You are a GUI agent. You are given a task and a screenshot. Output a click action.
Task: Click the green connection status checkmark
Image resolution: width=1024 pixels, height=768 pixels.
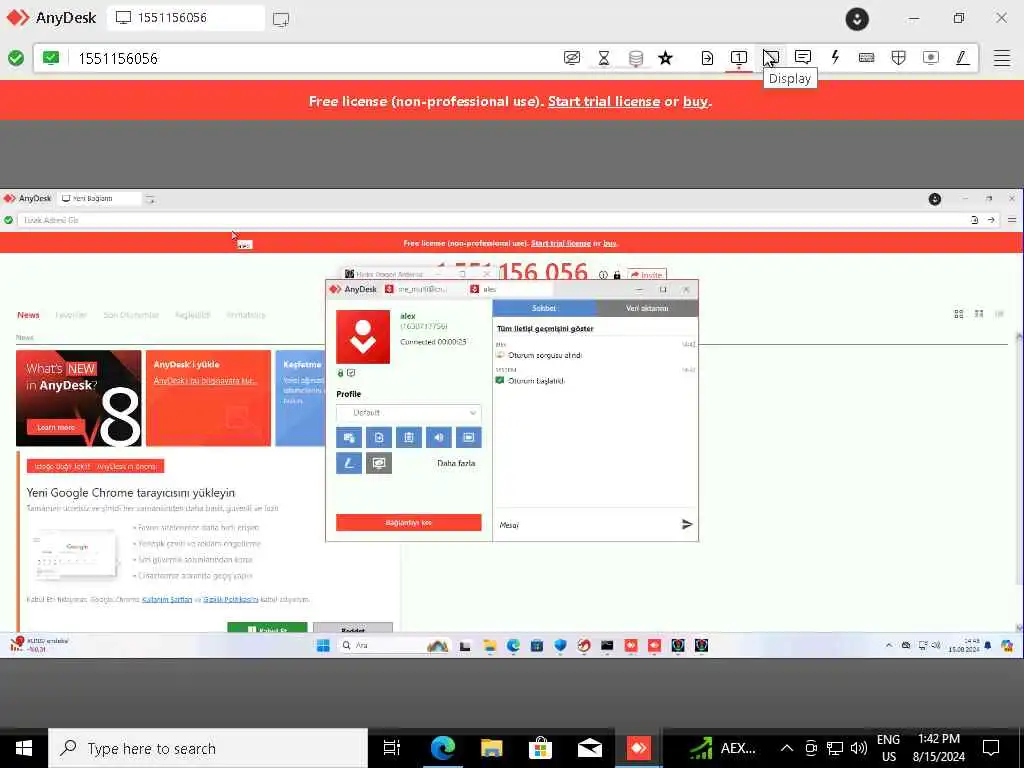coord(16,58)
